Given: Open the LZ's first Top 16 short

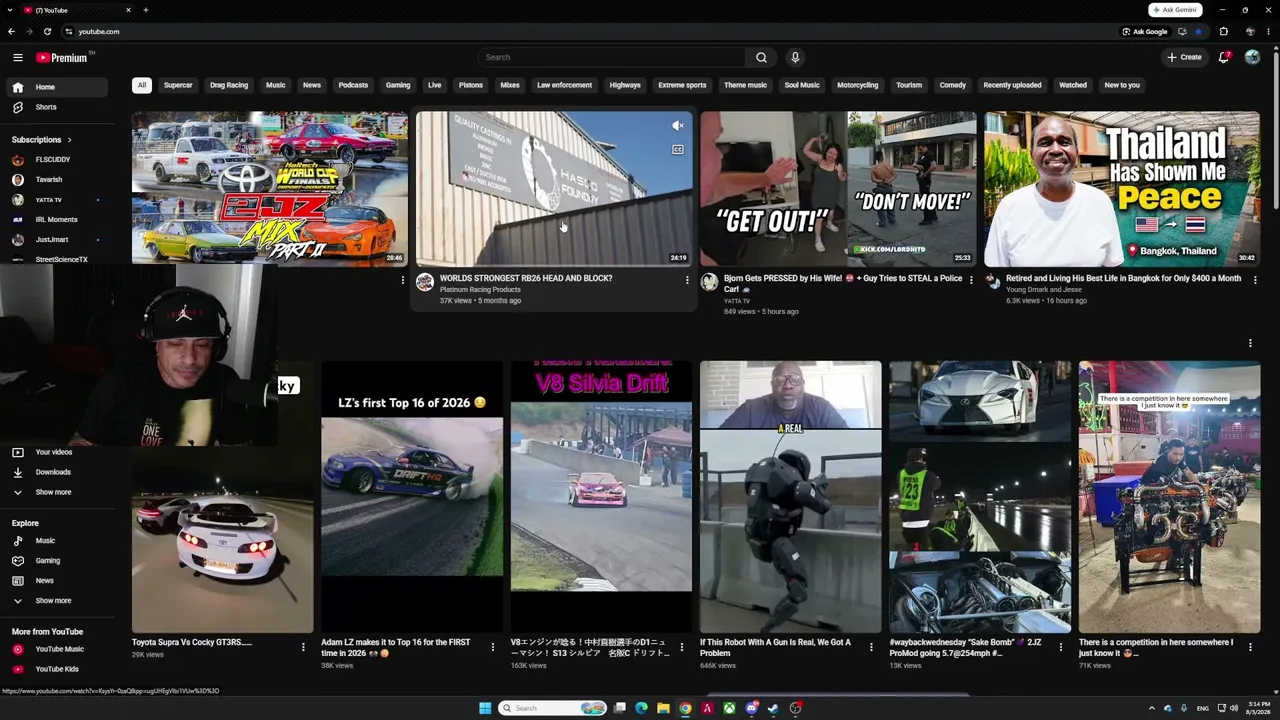Looking at the screenshot, I should click(x=412, y=497).
